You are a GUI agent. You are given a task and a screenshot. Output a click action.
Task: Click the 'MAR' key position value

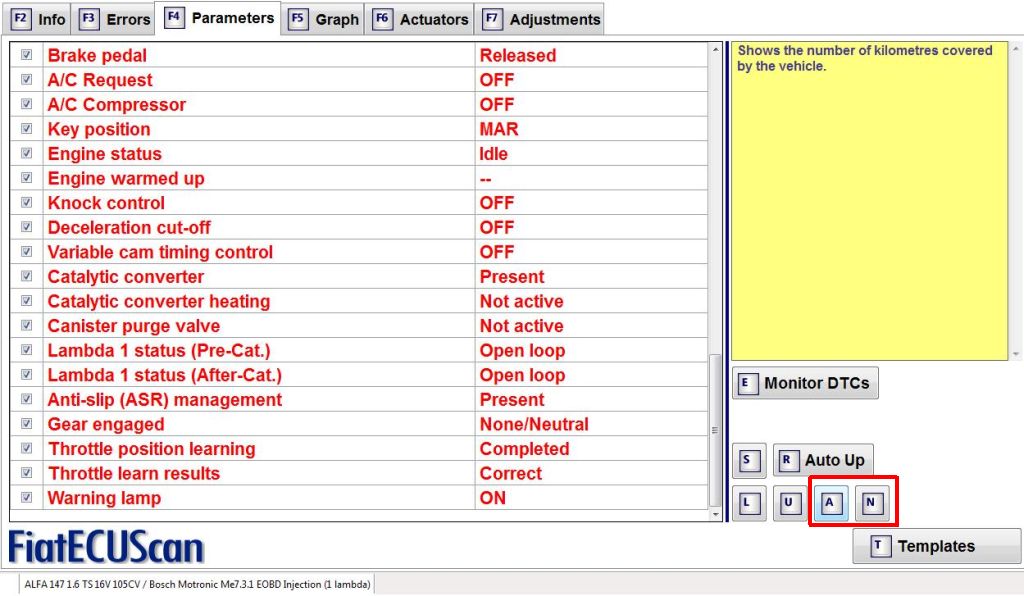[499, 129]
